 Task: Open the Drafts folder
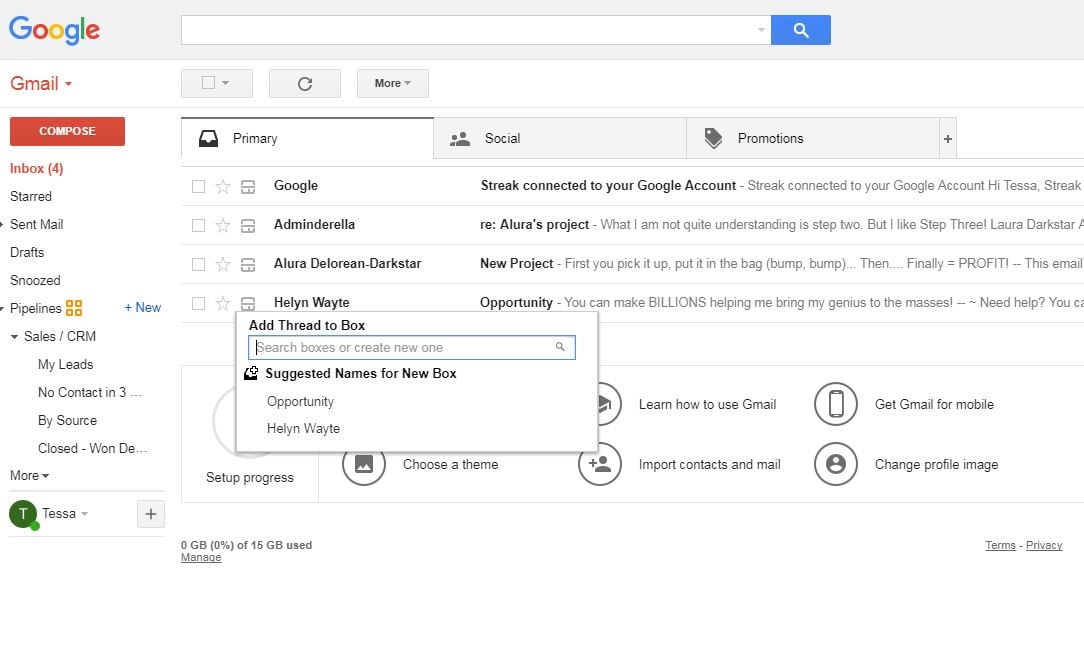(x=27, y=252)
